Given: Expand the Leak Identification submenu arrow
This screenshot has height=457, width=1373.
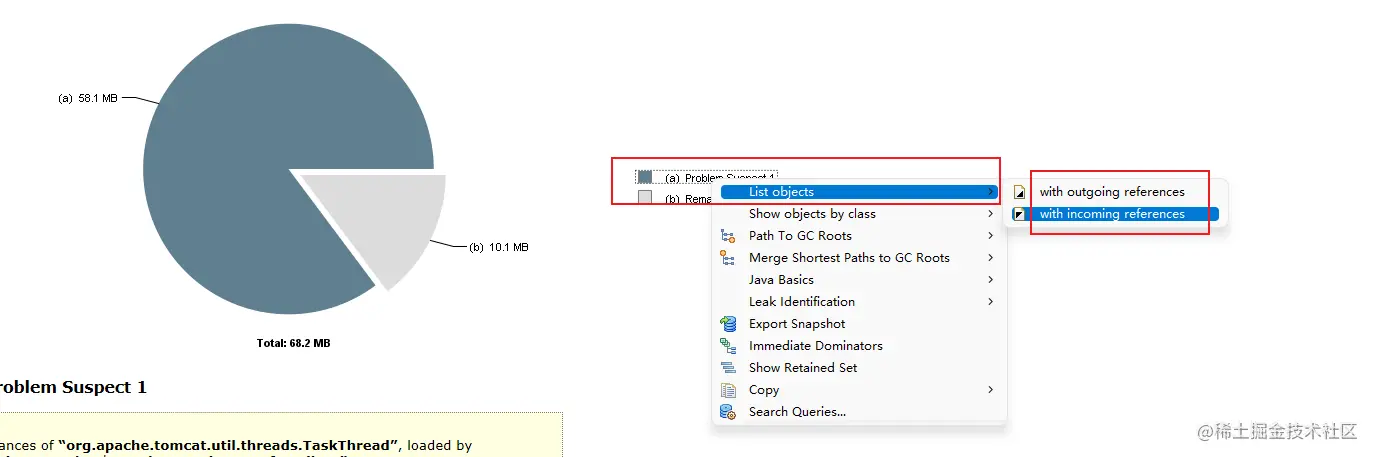Looking at the screenshot, I should [x=991, y=302].
